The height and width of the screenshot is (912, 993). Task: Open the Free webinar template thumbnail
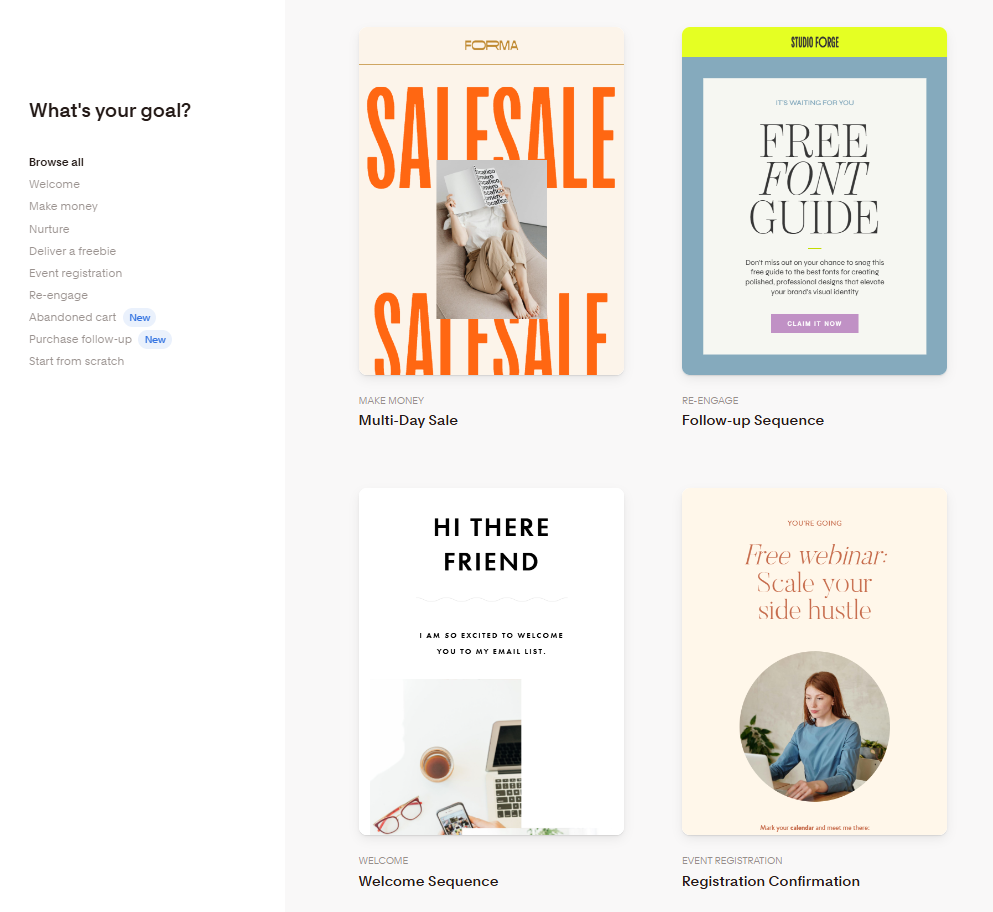pos(814,662)
